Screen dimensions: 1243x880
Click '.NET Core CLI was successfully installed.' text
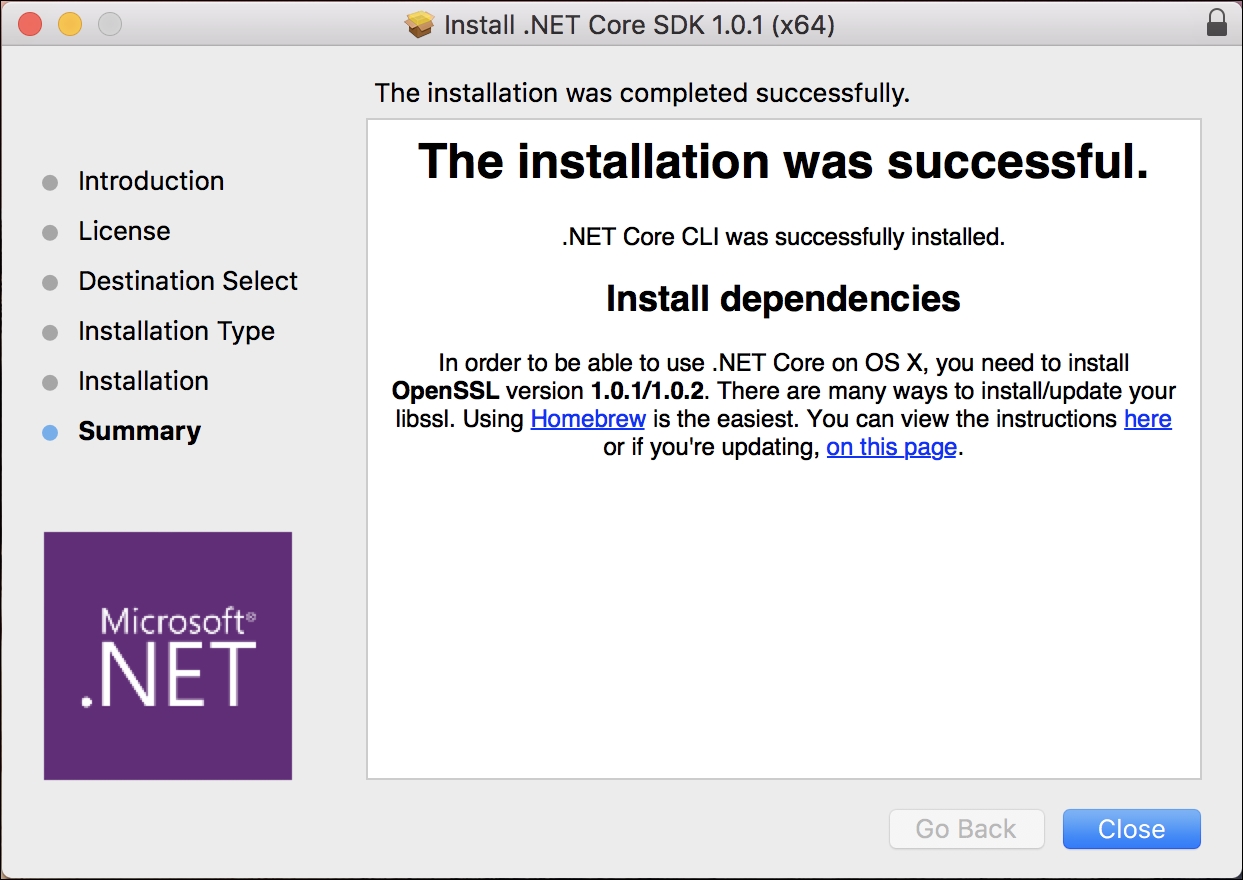click(783, 237)
